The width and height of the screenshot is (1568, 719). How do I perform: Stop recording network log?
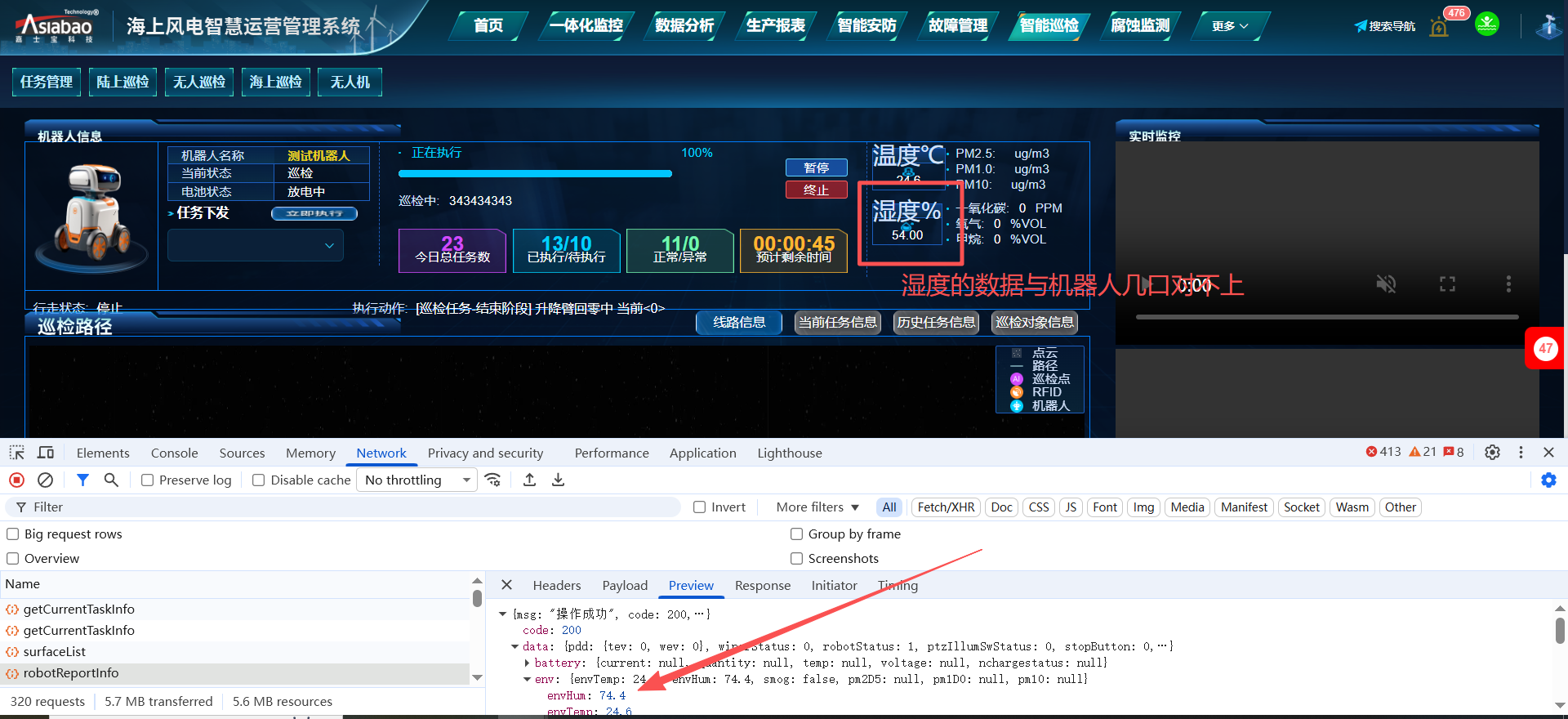(16, 480)
